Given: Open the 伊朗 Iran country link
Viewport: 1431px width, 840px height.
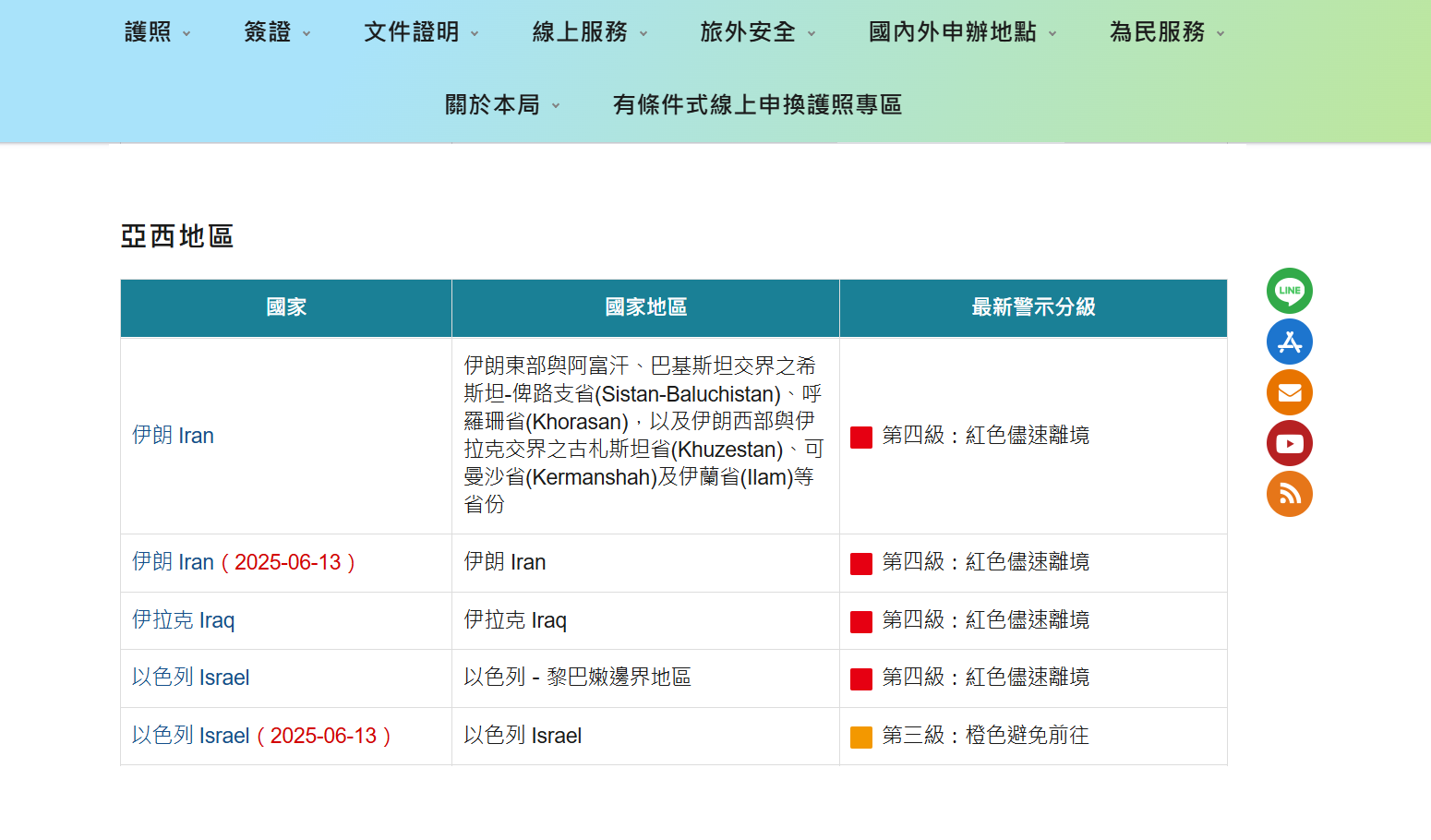Looking at the screenshot, I should tap(174, 436).
